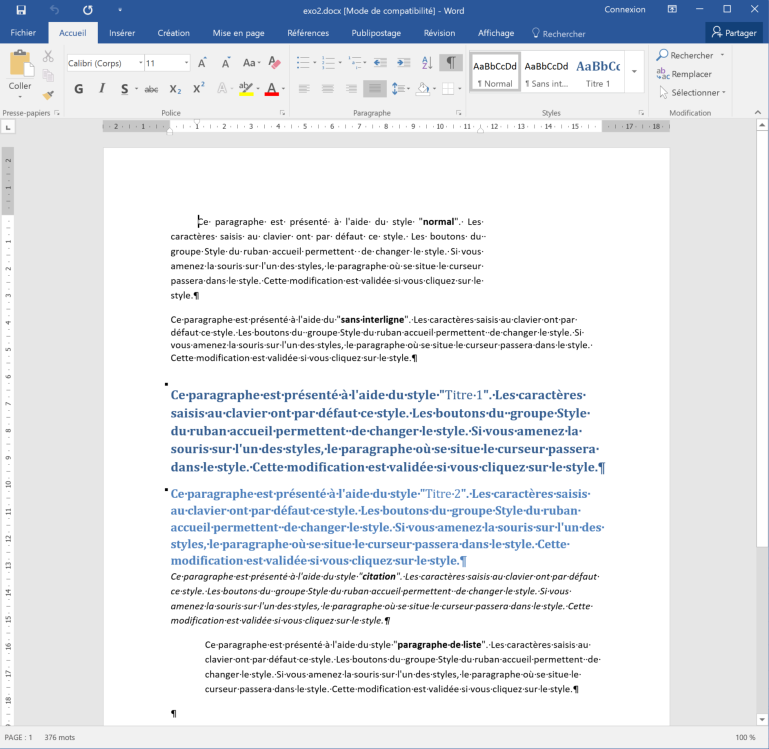Open font size 11 dropdown
769x749 pixels.
(x=186, y=63)
